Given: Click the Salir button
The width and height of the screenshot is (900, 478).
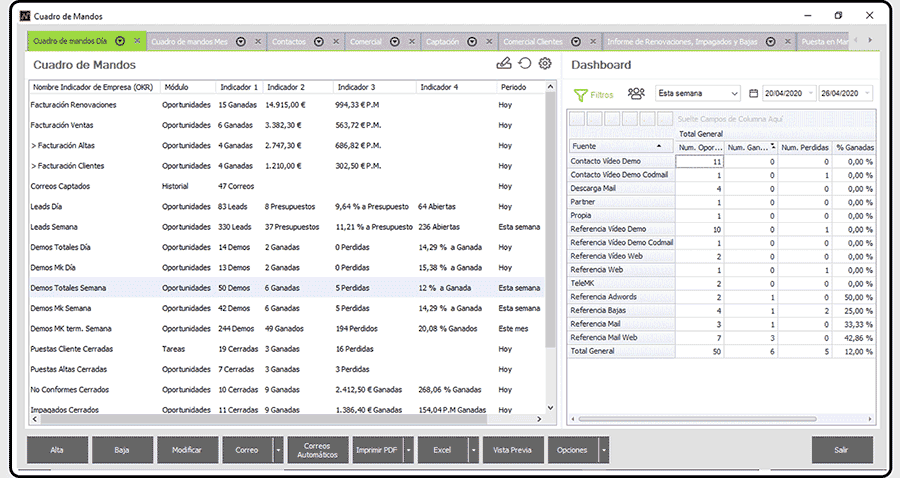Looking at the screenshot, I should tap(842, 450).
